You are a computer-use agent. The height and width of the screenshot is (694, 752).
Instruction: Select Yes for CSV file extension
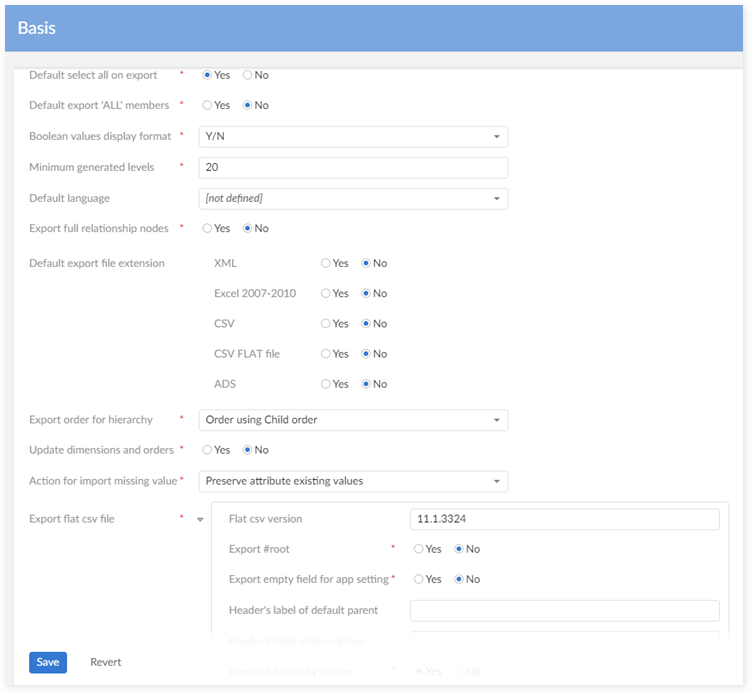point(326,323)
